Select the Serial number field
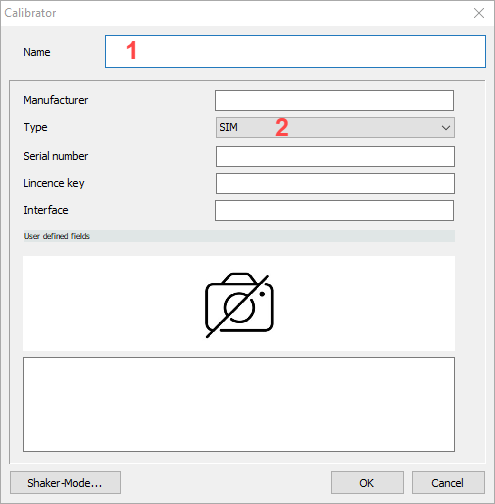 coord(335,156)
